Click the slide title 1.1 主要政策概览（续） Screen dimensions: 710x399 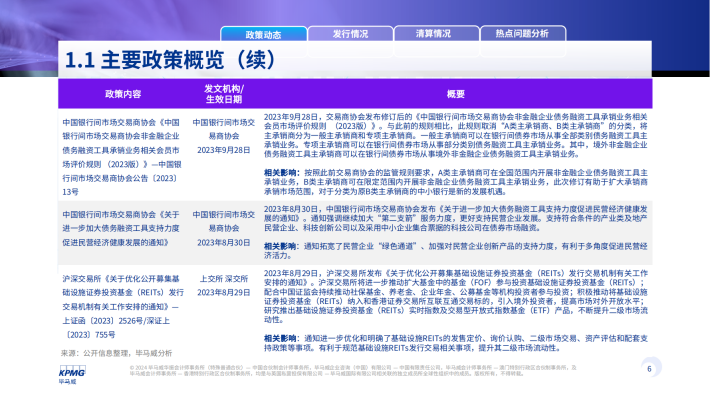(x=170, y=60)
